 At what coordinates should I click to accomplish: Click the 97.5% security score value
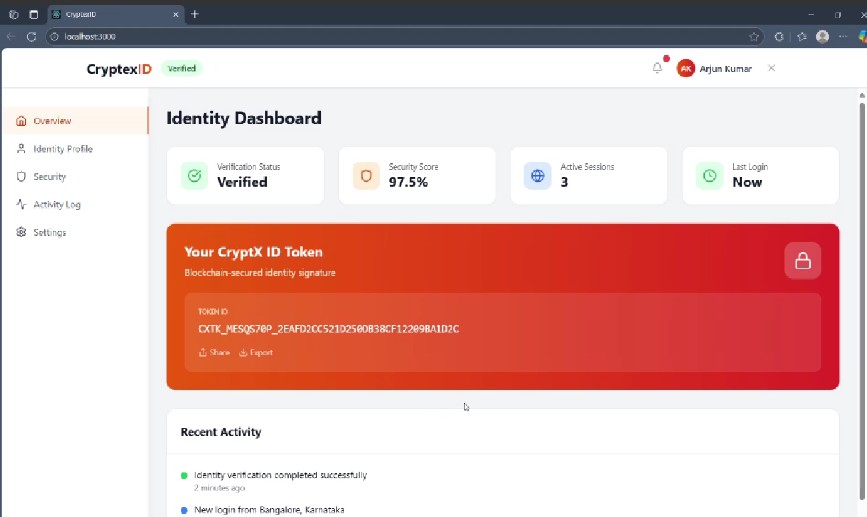point(408,182)
